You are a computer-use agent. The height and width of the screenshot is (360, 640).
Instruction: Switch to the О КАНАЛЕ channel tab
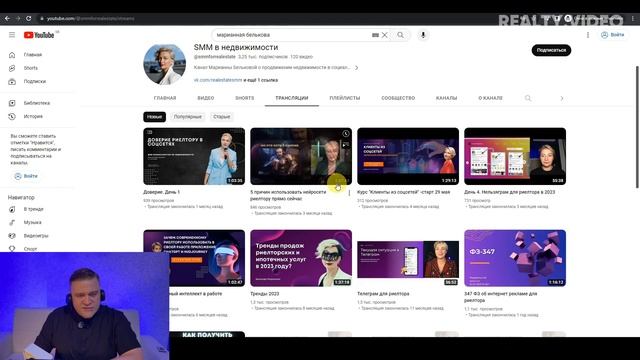pyautogui.click(x=491, y=98)
